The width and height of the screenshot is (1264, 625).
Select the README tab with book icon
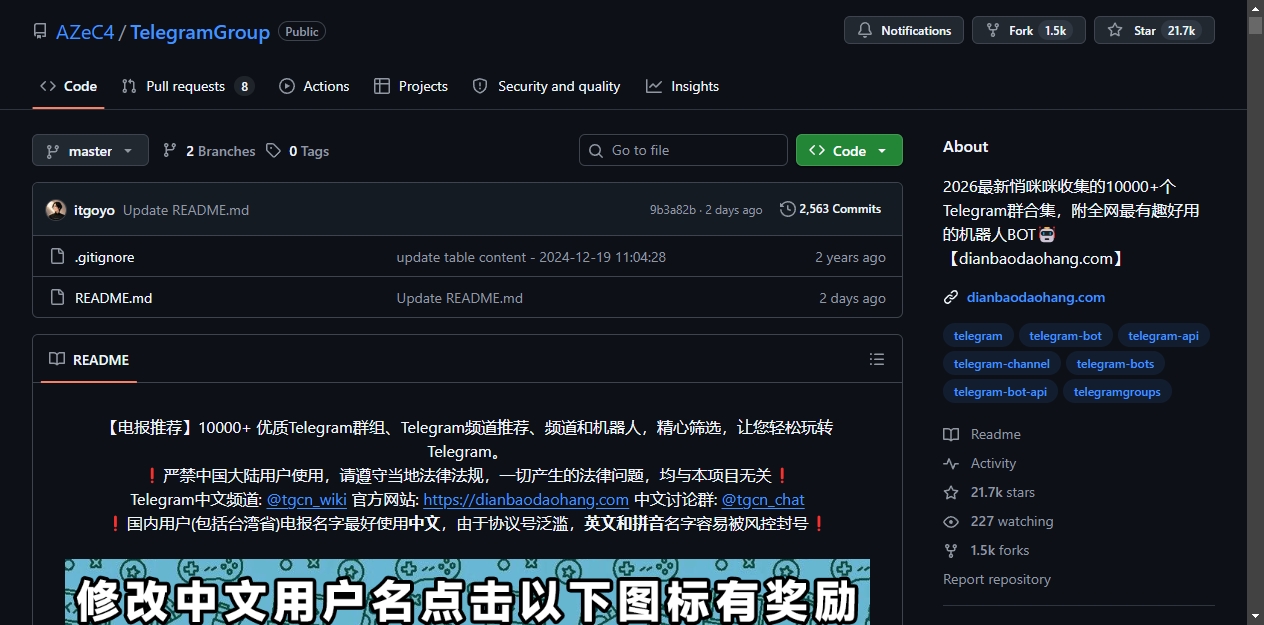(x=89, y=359)
